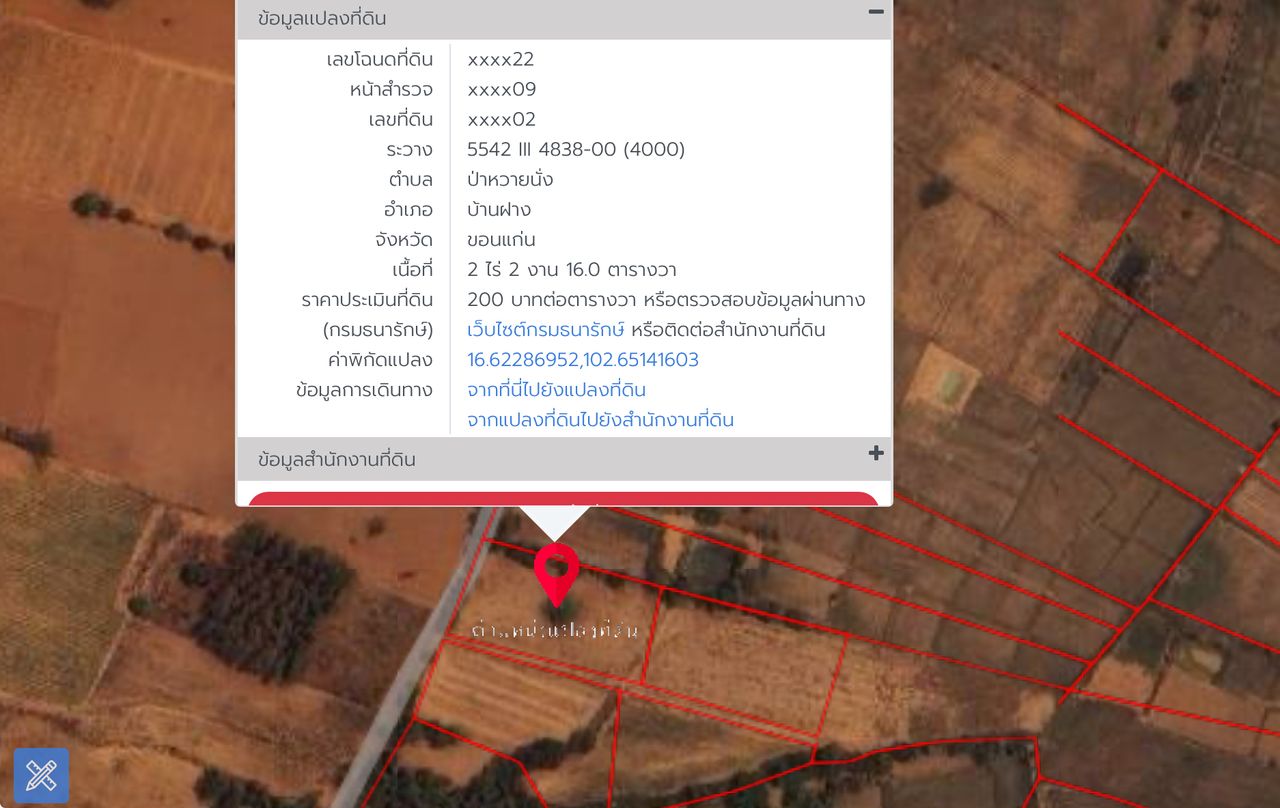Click the land title number value xxxx22
The height and width of the screenshot is (808, 1280).
pyautogui.click(x=500, y=60)
